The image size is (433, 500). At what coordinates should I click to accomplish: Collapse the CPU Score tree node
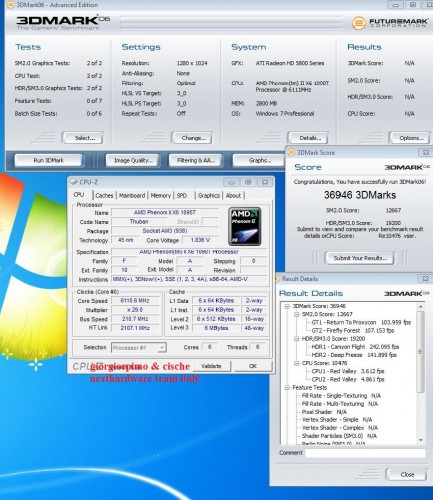(296, 363)
